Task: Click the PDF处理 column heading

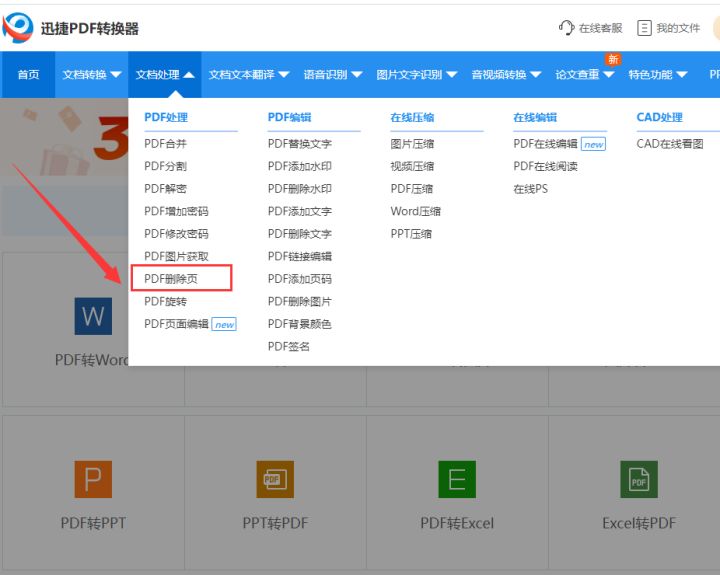Action: point(166,117)
